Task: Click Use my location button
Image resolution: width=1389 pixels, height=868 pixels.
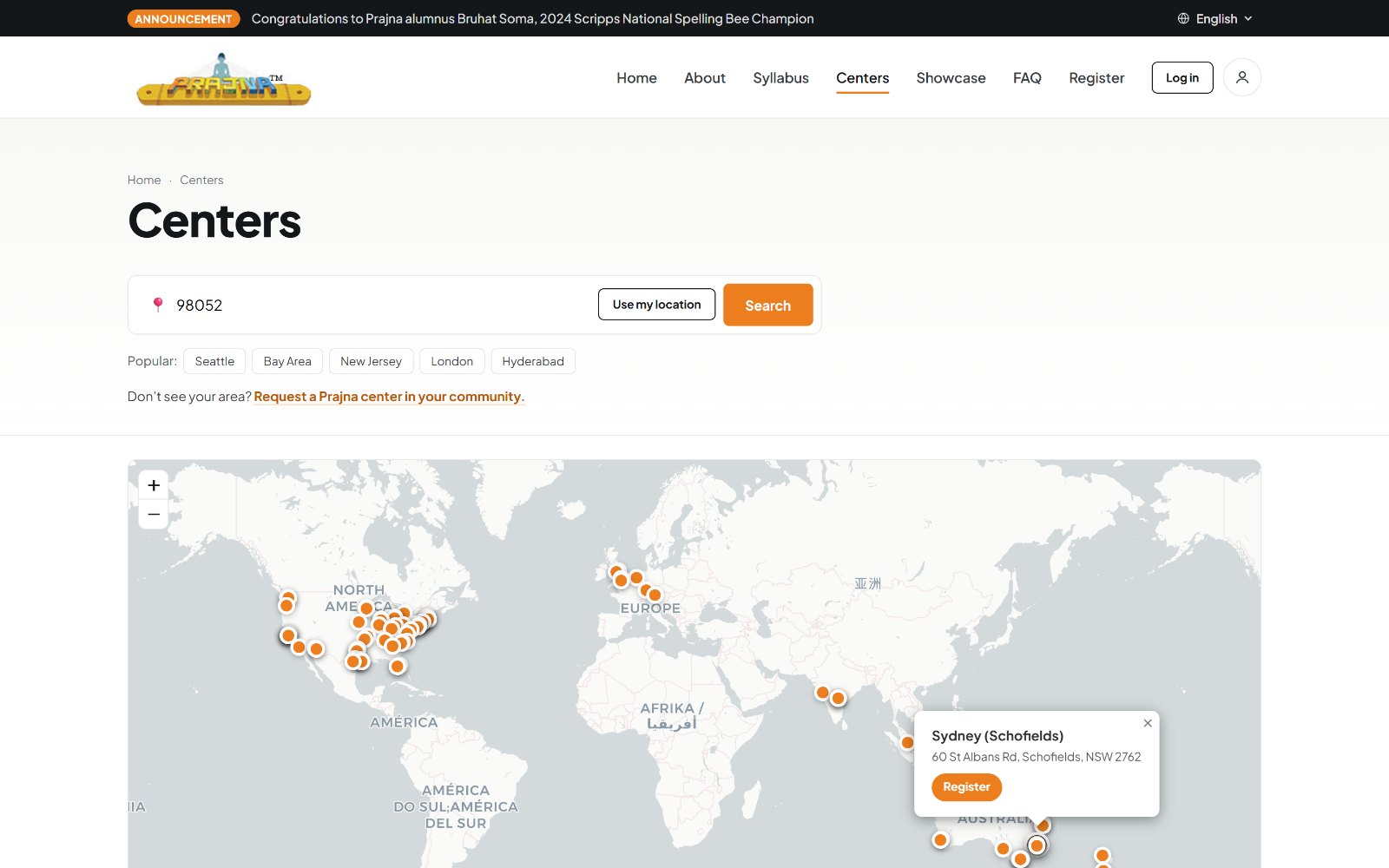Action: [656, 305]
